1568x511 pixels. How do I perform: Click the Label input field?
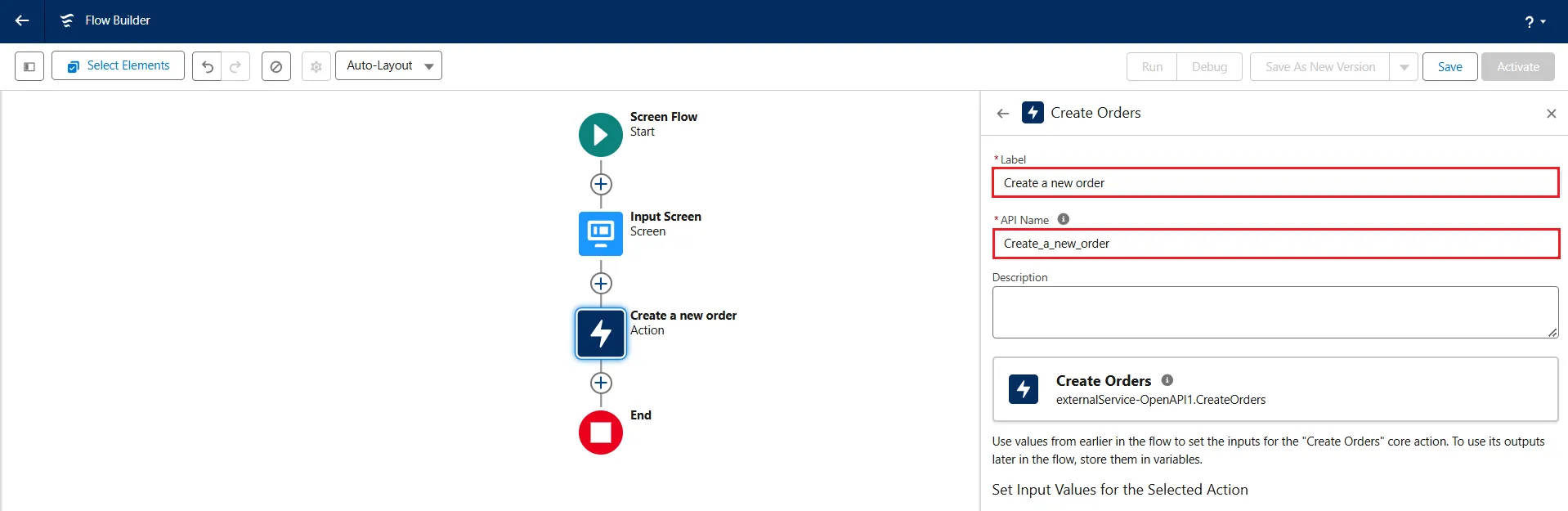point(1275,183)
